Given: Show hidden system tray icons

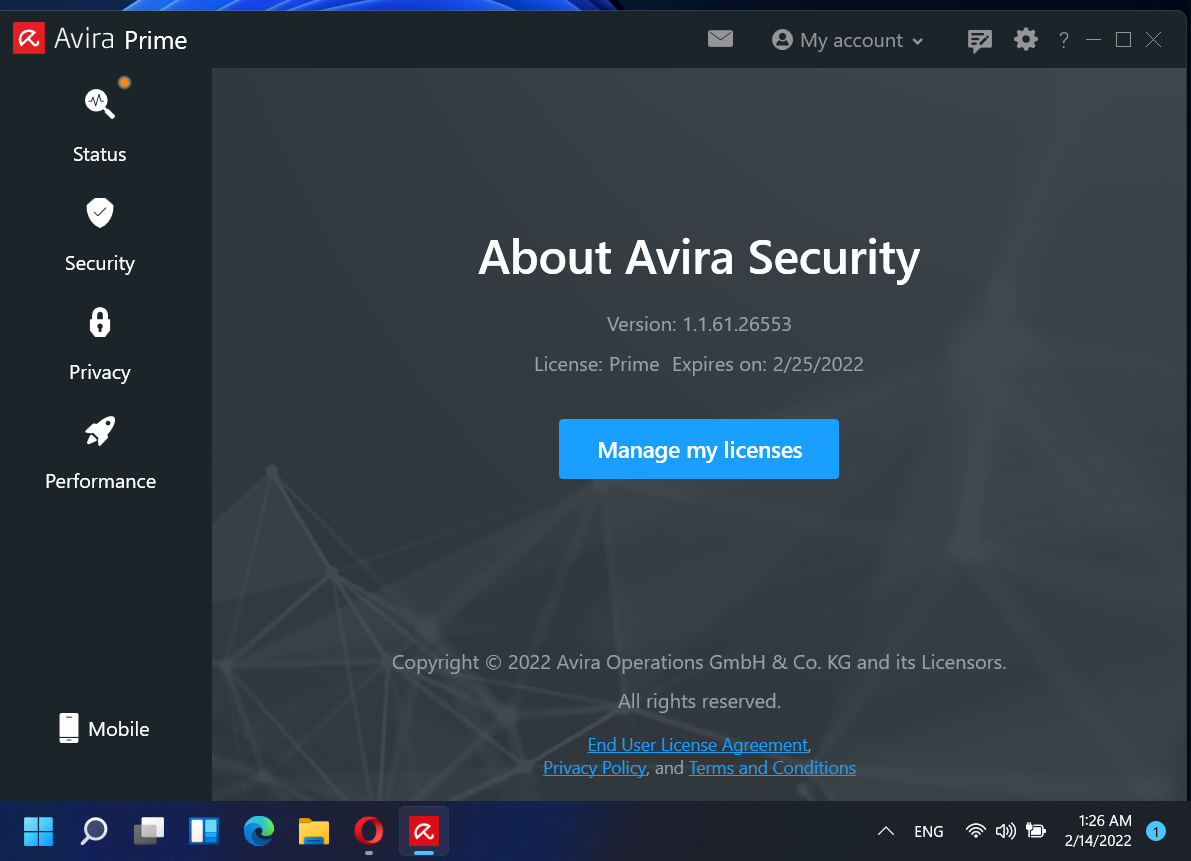Looking at the screenshot, I should click(x=886, y=831).
